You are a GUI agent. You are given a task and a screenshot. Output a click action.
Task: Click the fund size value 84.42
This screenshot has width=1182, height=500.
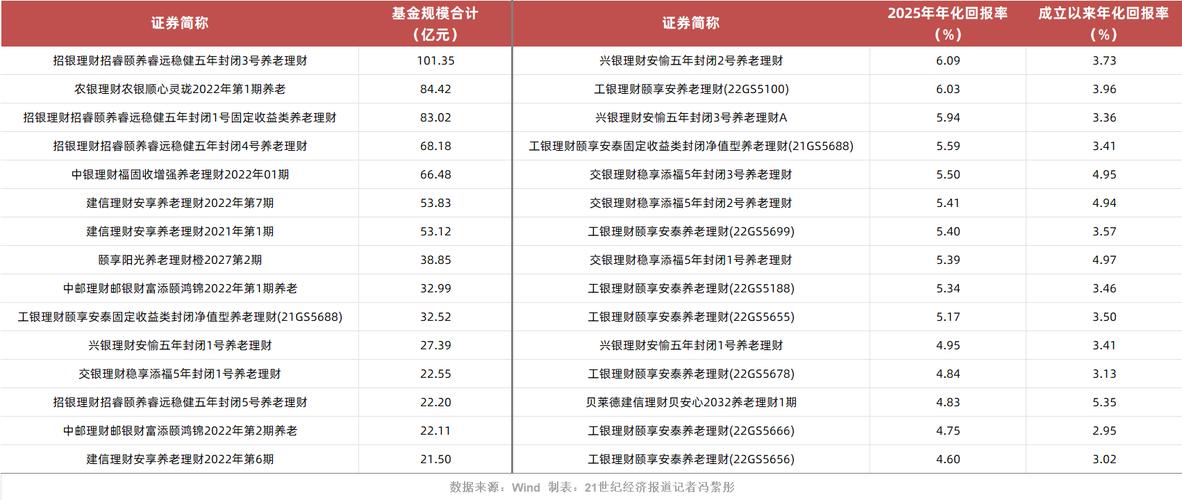[435, 89]
